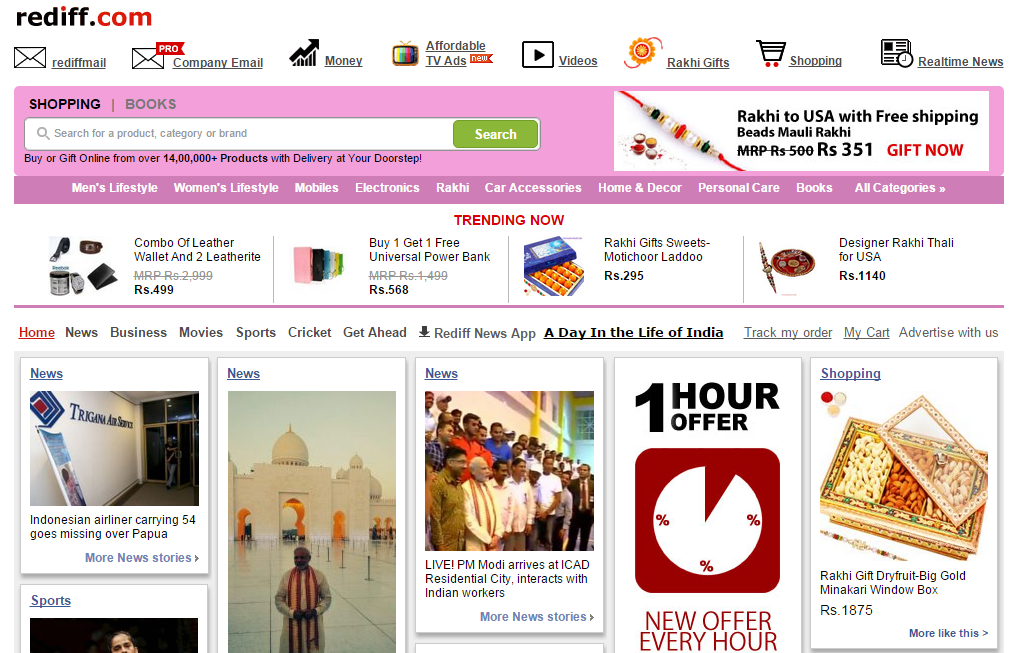1025x653 pixels.
Task: Open the Rakhi category in the pink bar
Action: point(452,188)
